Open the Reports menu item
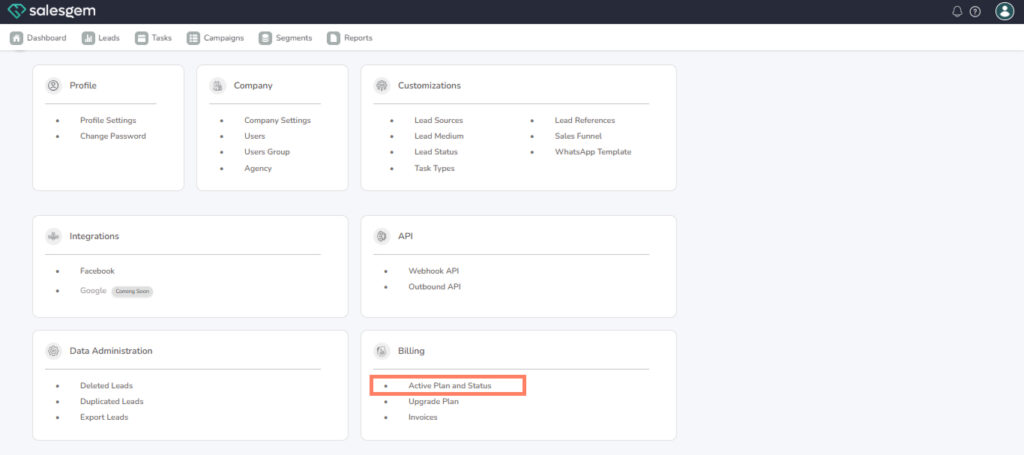The height and width of the screenshot is (455, 1024). pos(349,38)
